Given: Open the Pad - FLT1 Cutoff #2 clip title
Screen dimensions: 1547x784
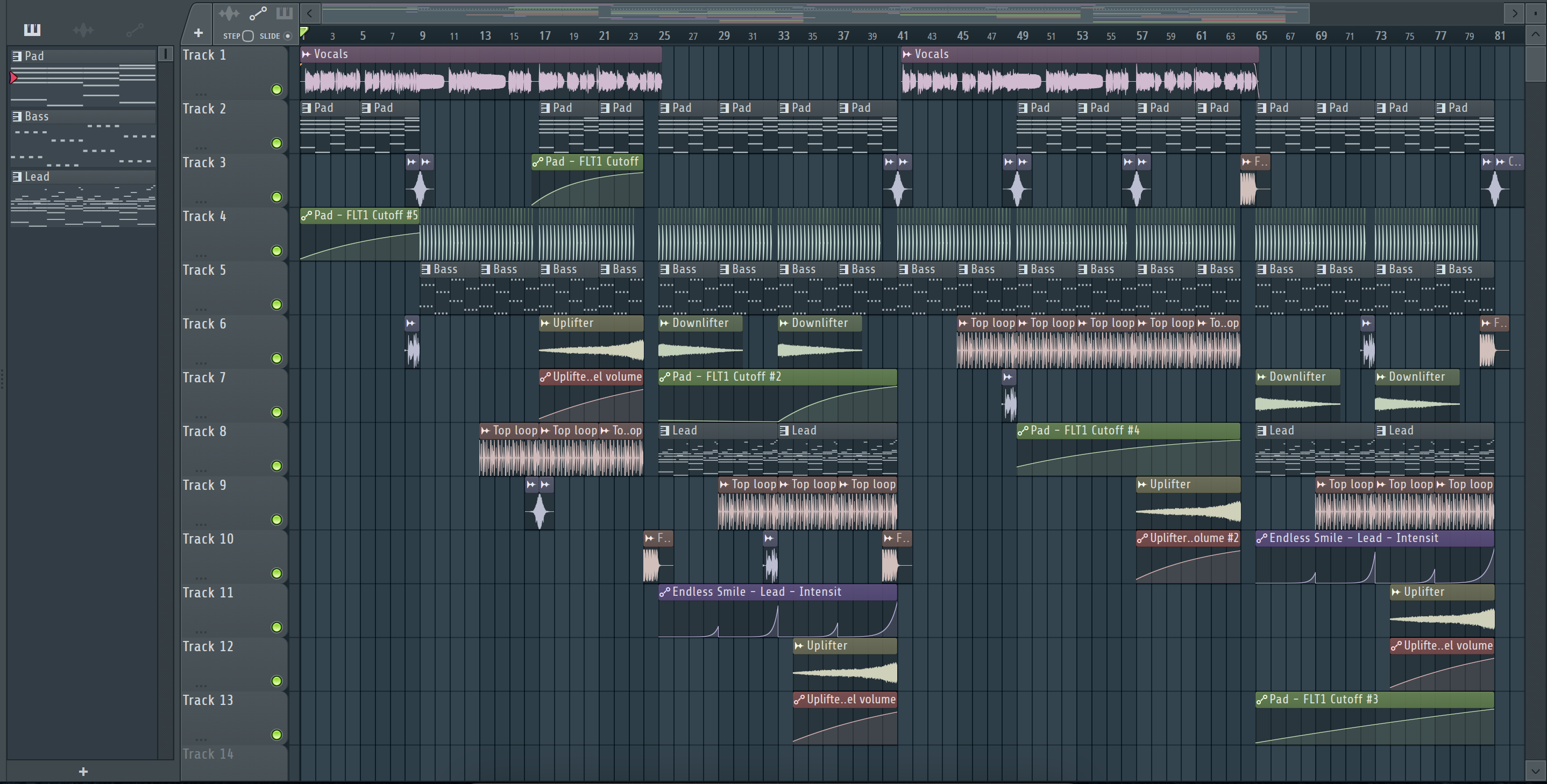Looking at the screenshot, I should [777, 376].
